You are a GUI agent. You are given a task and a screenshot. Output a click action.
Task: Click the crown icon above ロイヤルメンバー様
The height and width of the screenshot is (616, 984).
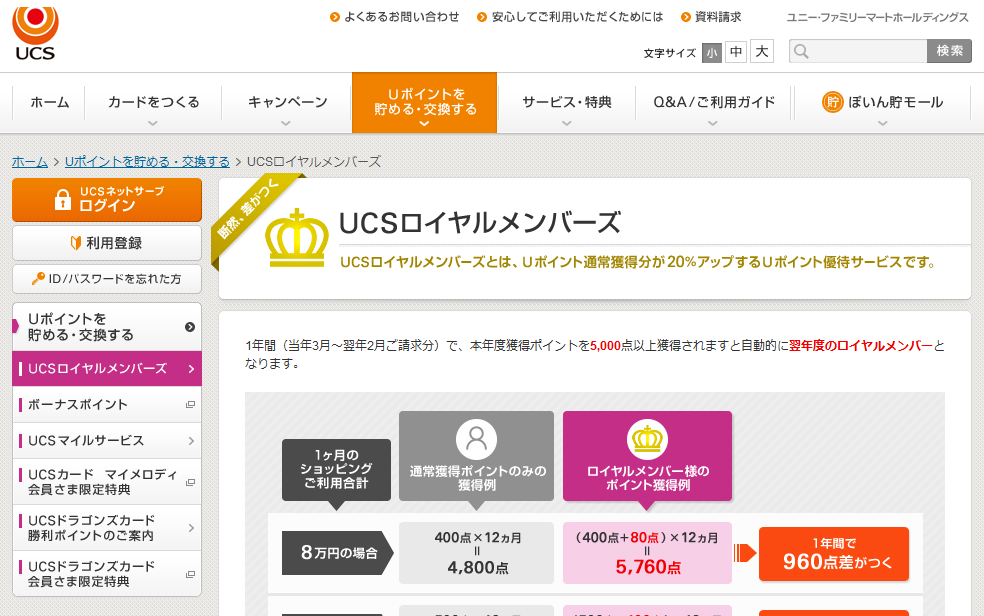647,438
